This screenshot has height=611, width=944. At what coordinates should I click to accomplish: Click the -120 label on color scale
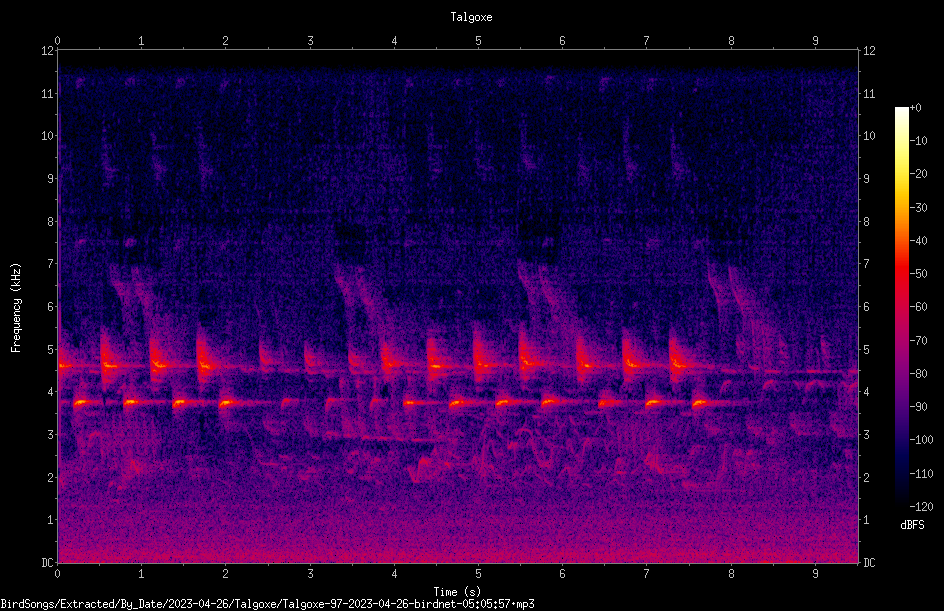tap(921, 506)
